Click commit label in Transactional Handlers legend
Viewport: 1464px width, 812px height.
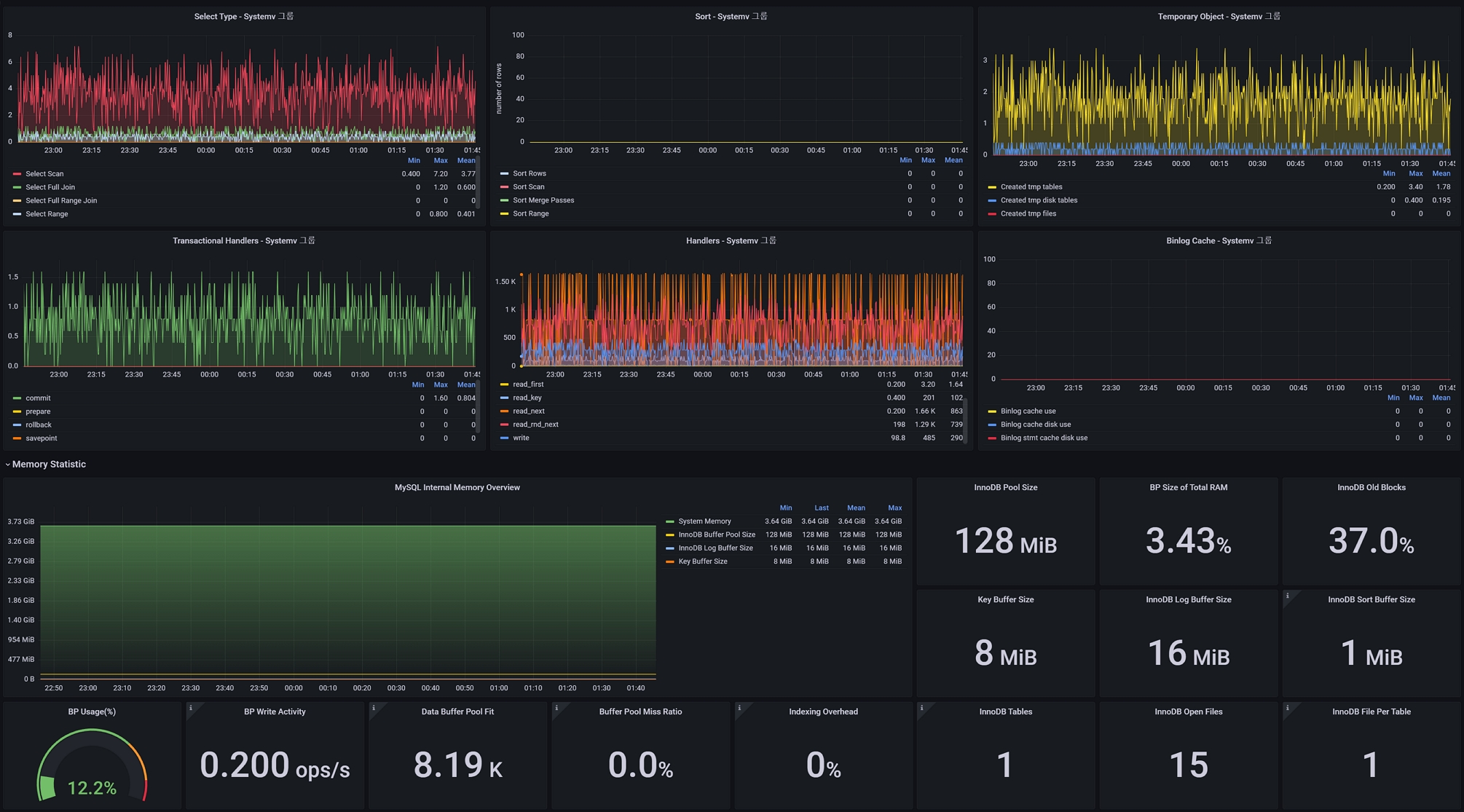coord(38,398)
